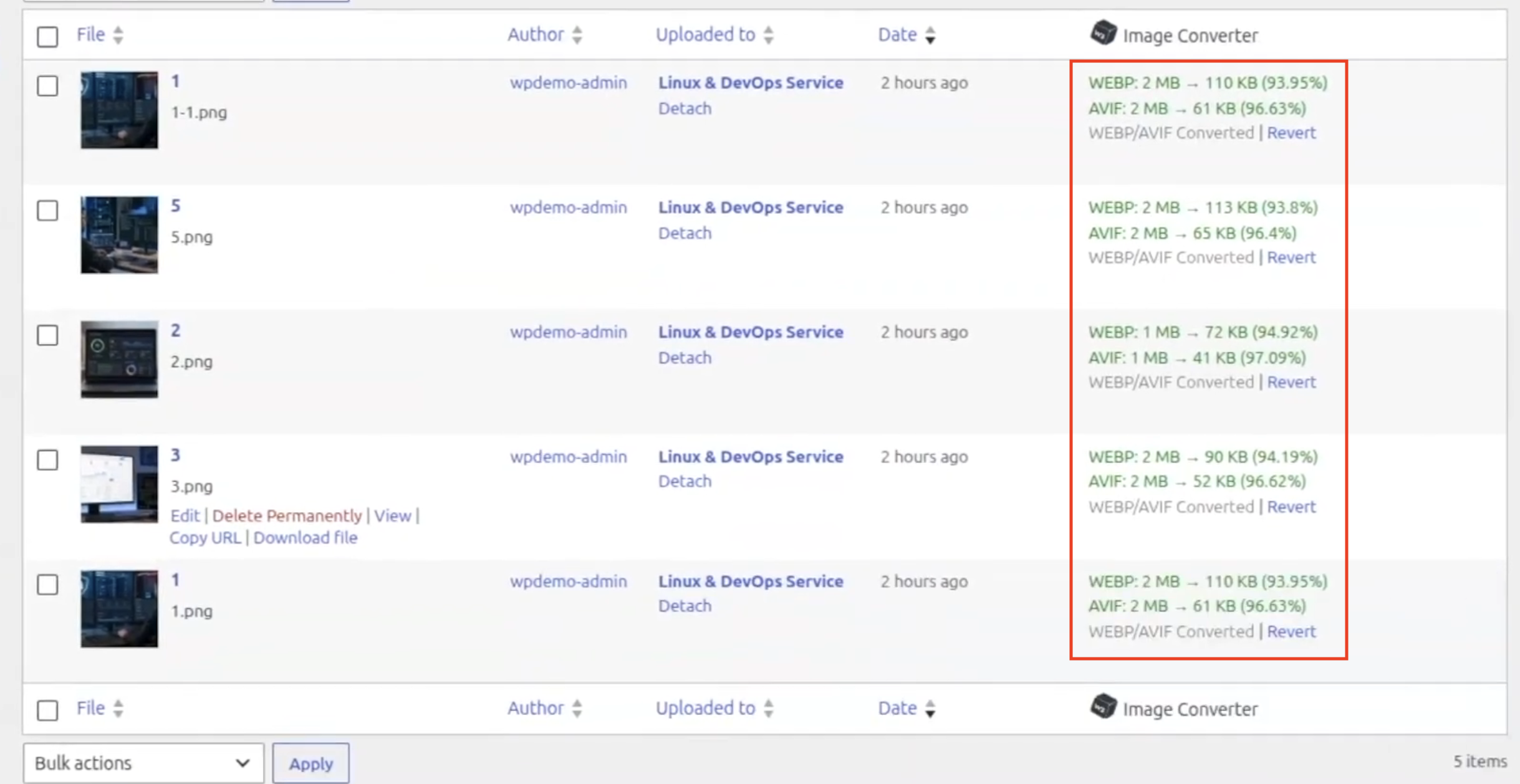Revert conversion for 2.png
The height and width of the screenshot is (784, 1520).
[1291, 382]
